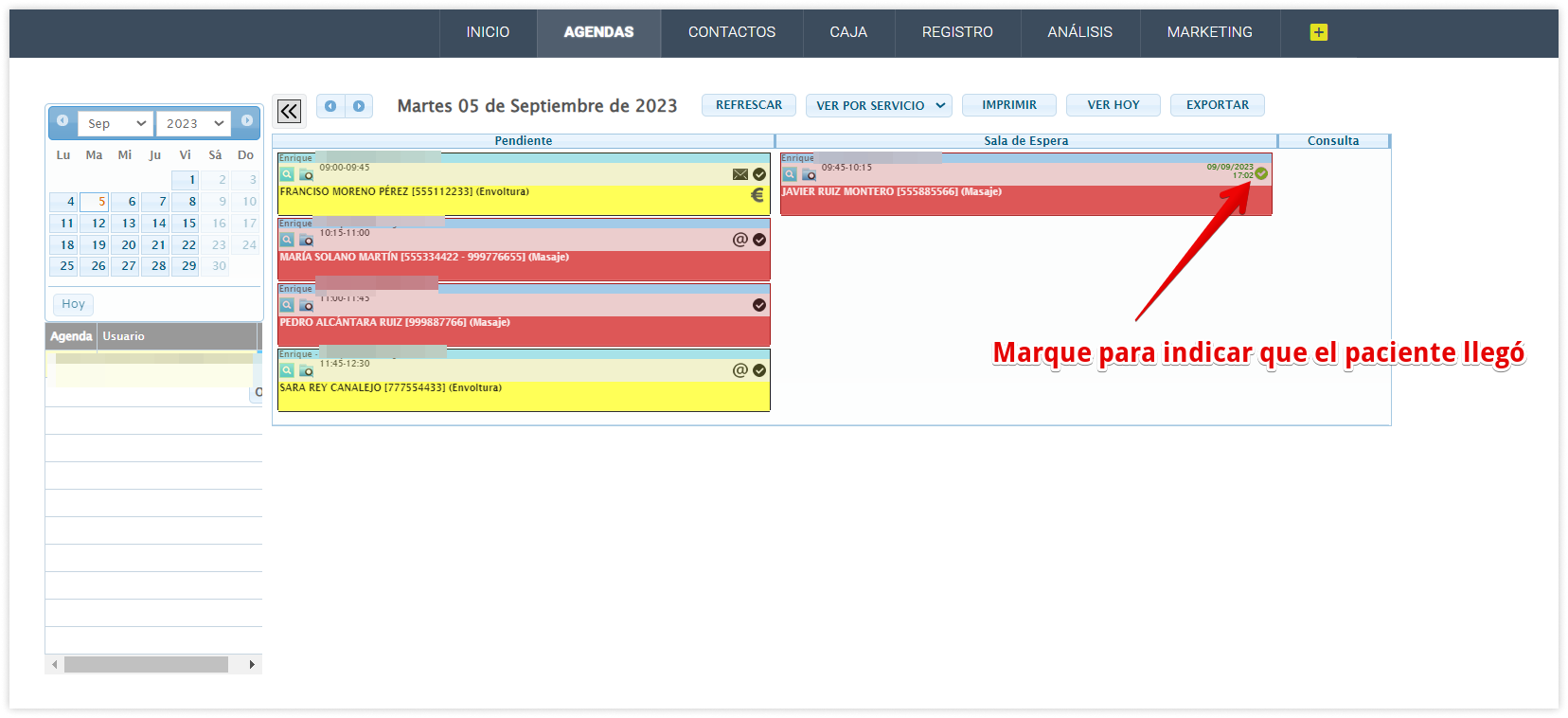Click the REFRESCAR button
The height and width of the screenshot is (718, 1568).
749,105
